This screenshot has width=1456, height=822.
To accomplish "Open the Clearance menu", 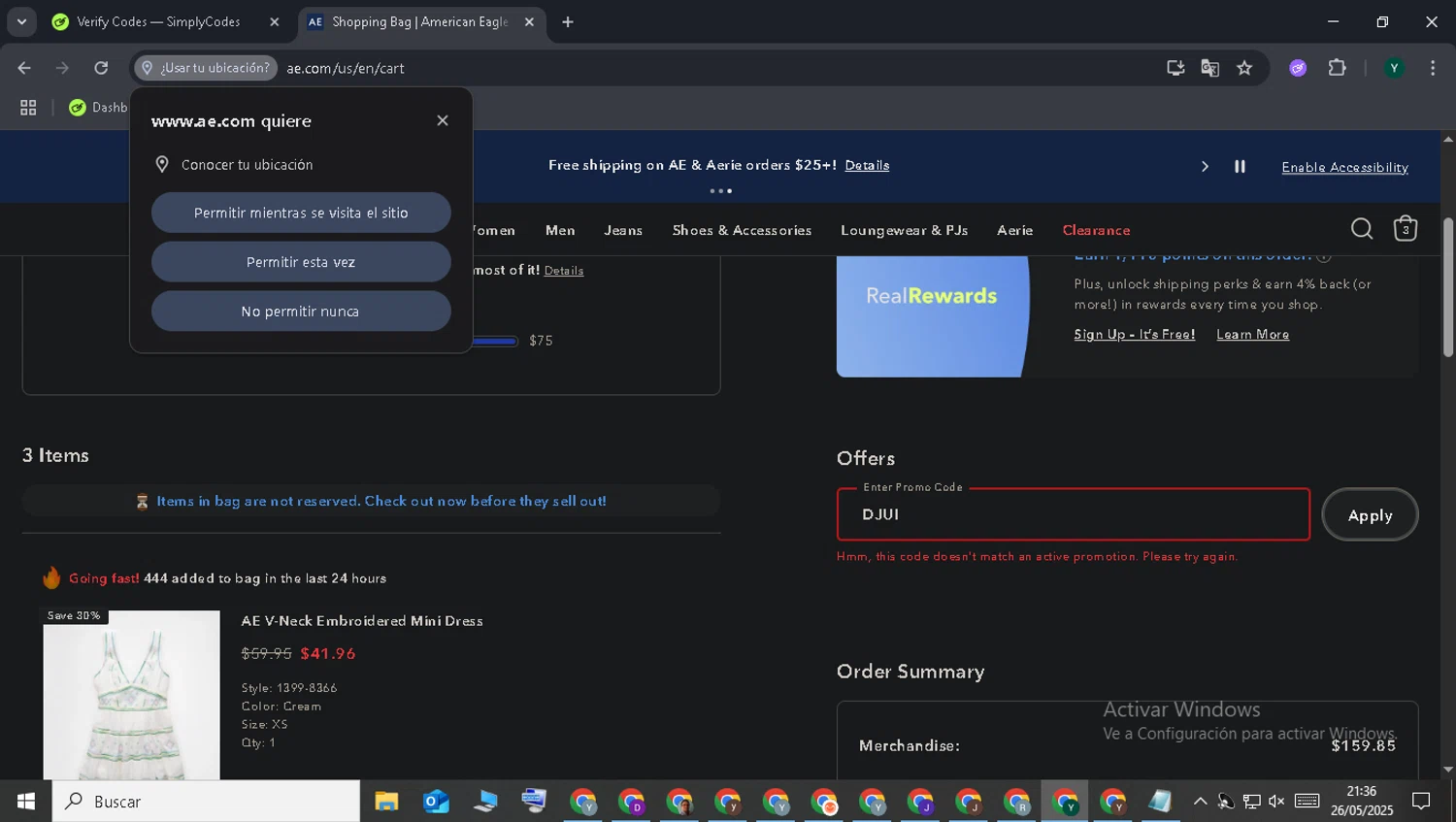I will coord(1096,230).
